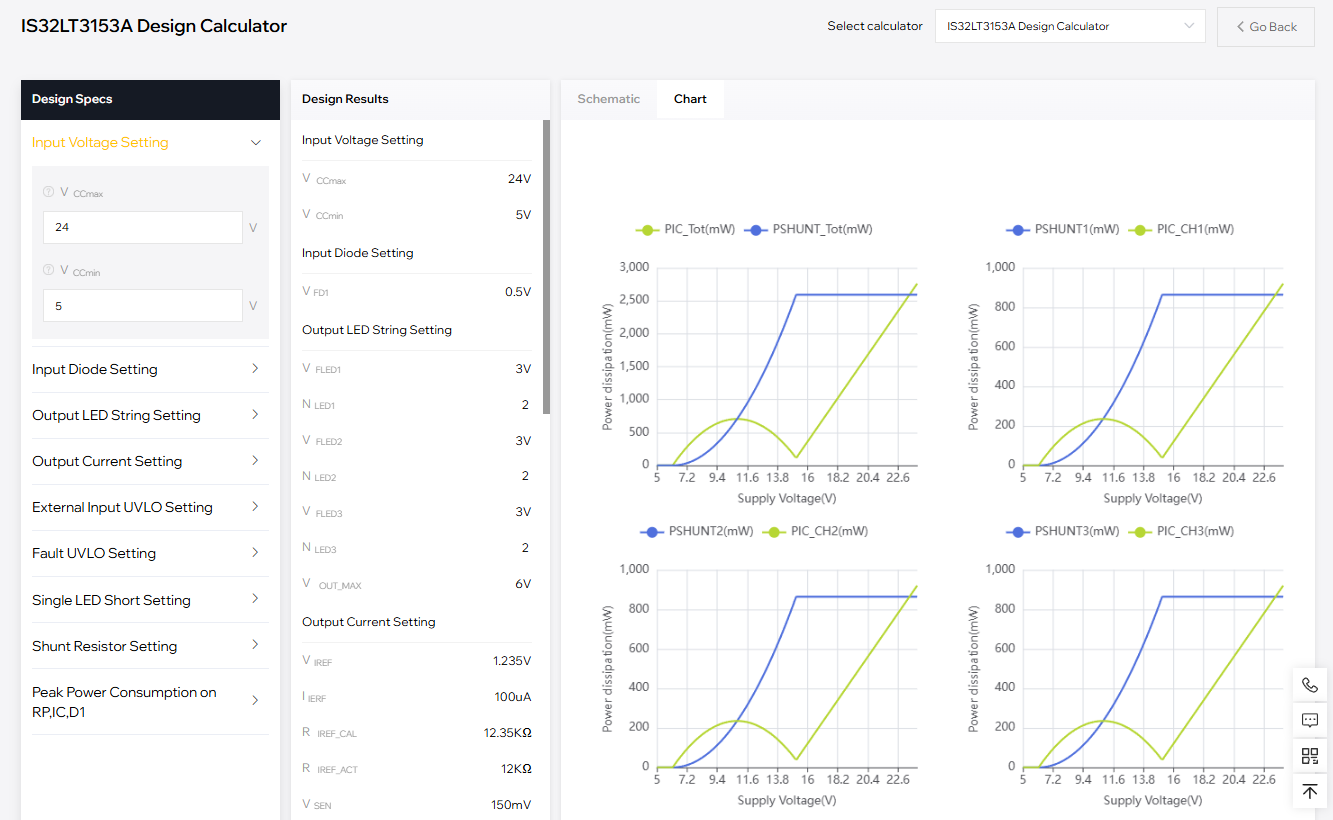Click the IS32LT3153A Design Calculator page title
This screenshot has height=820, width=1333.
click(x=154, y=26)
